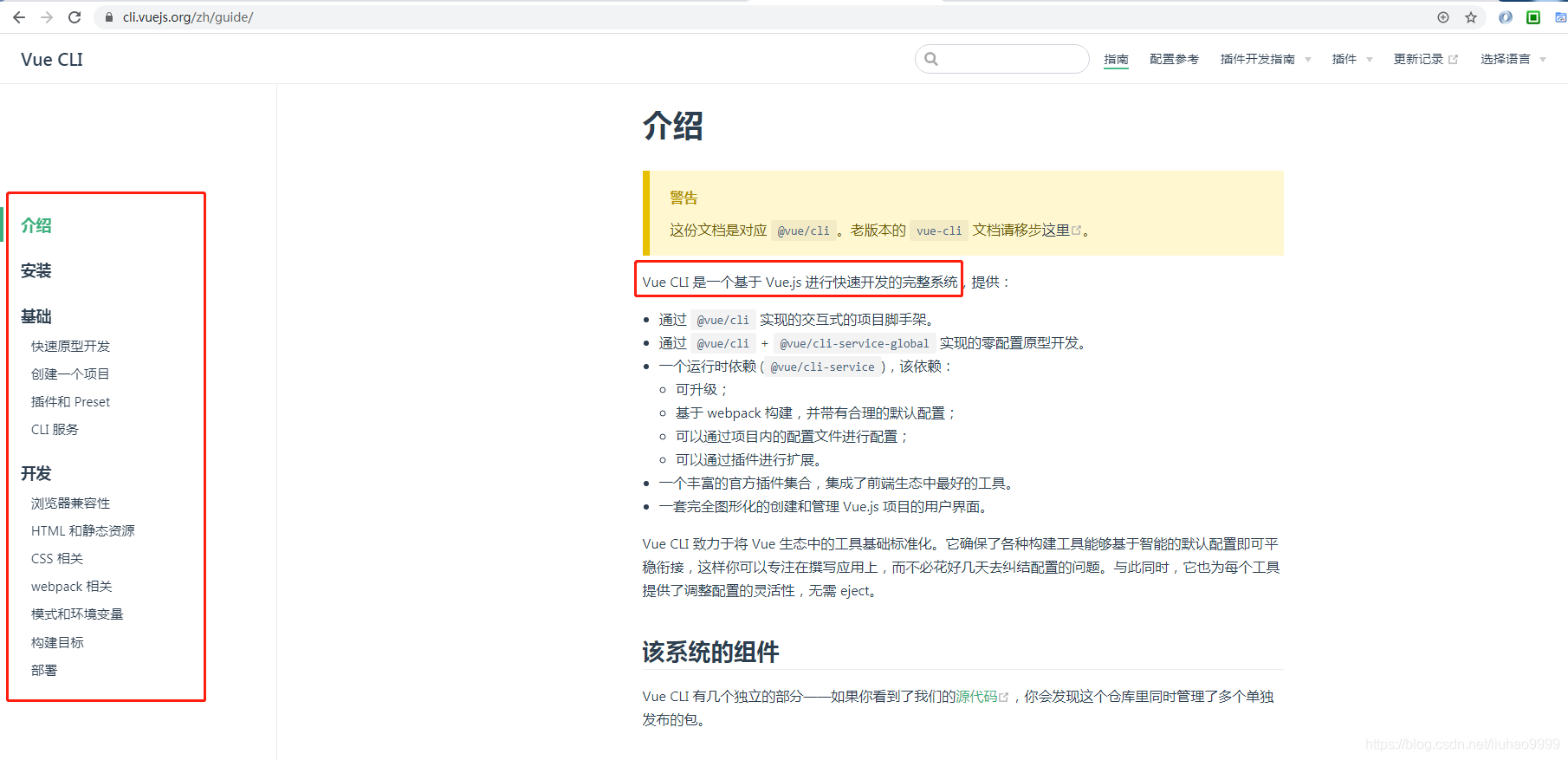Bookmark page with the star icon

1471,17
